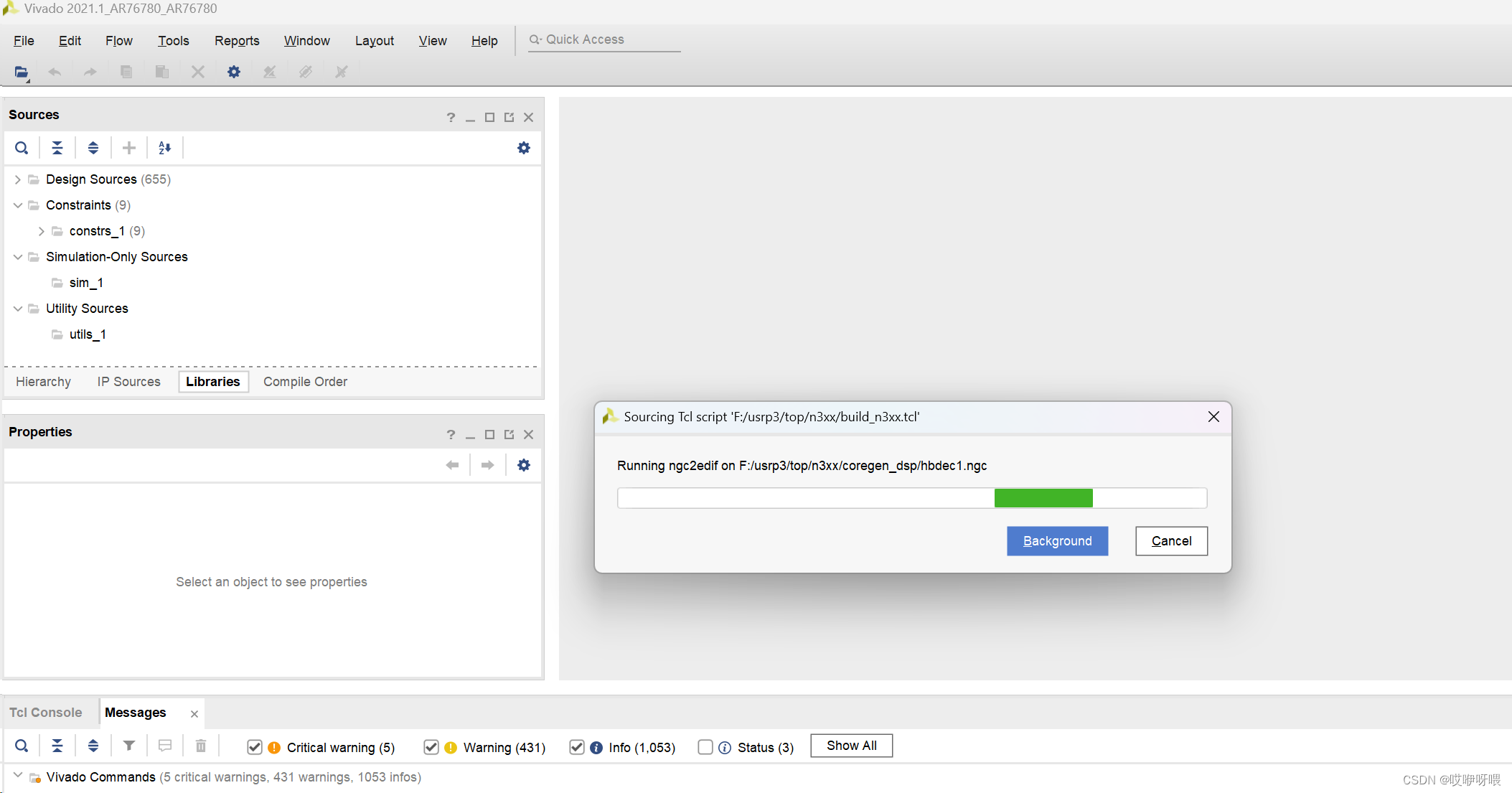The width and height of the screenshot is (1512, 793).
Task: Click the Add Sources plus icon
Action: (128, 148)
